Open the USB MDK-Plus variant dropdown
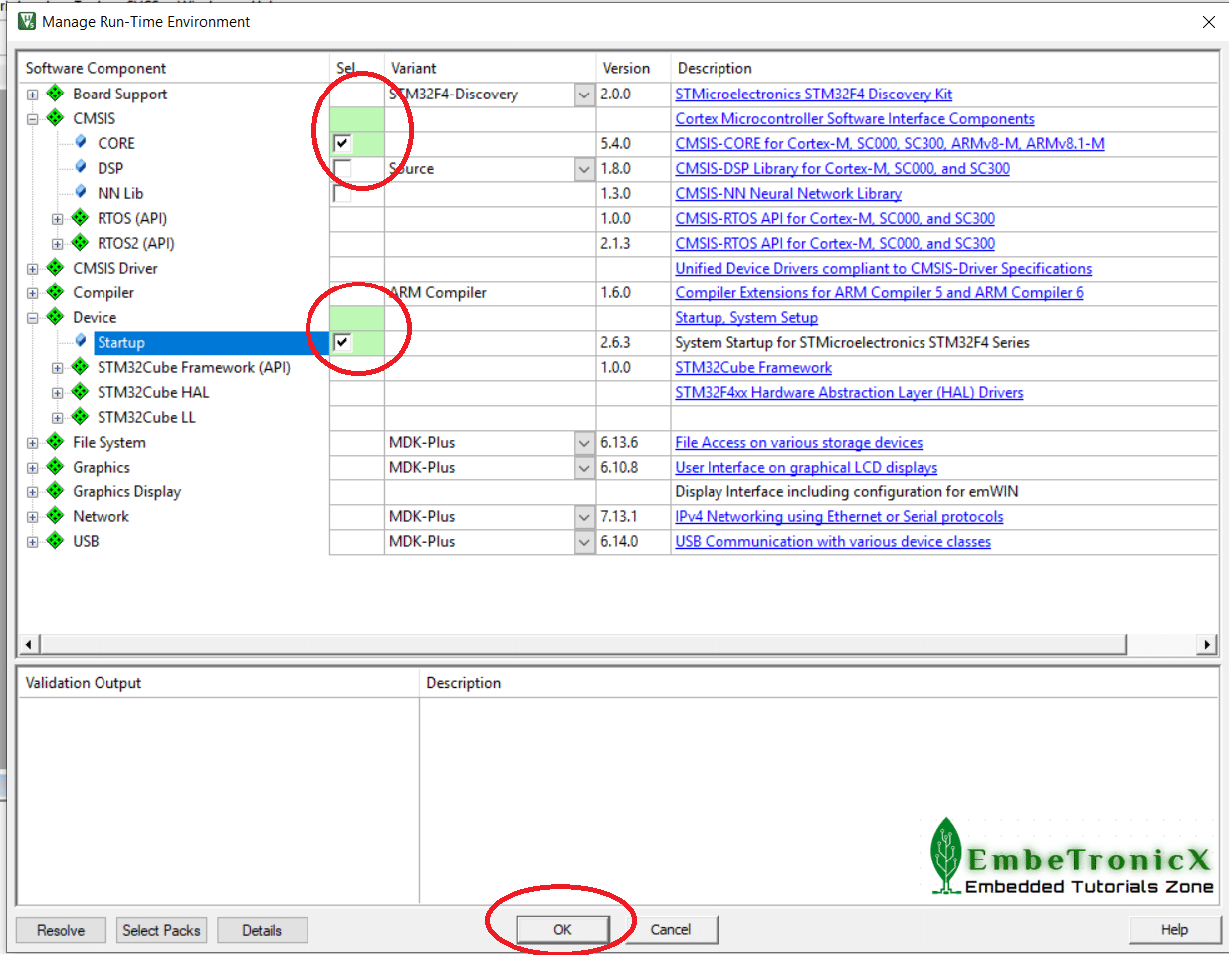The width and height of the screenshot is (1232, 955). (584, 542)
